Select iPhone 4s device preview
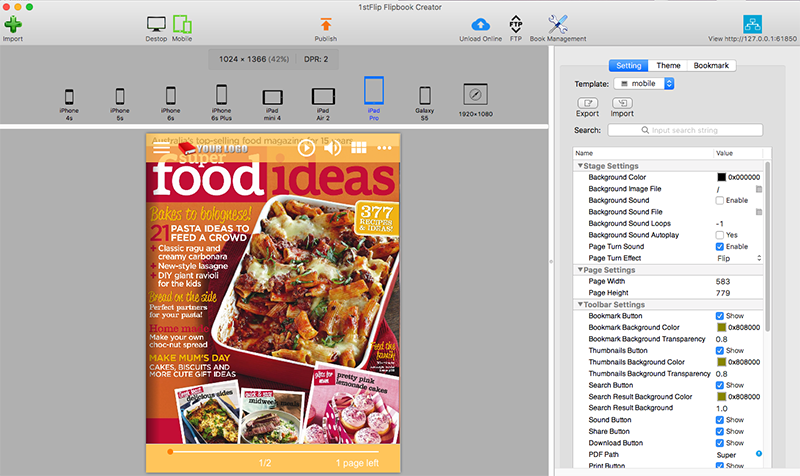This screenshot has height=476, width=800. click(69, 96)
